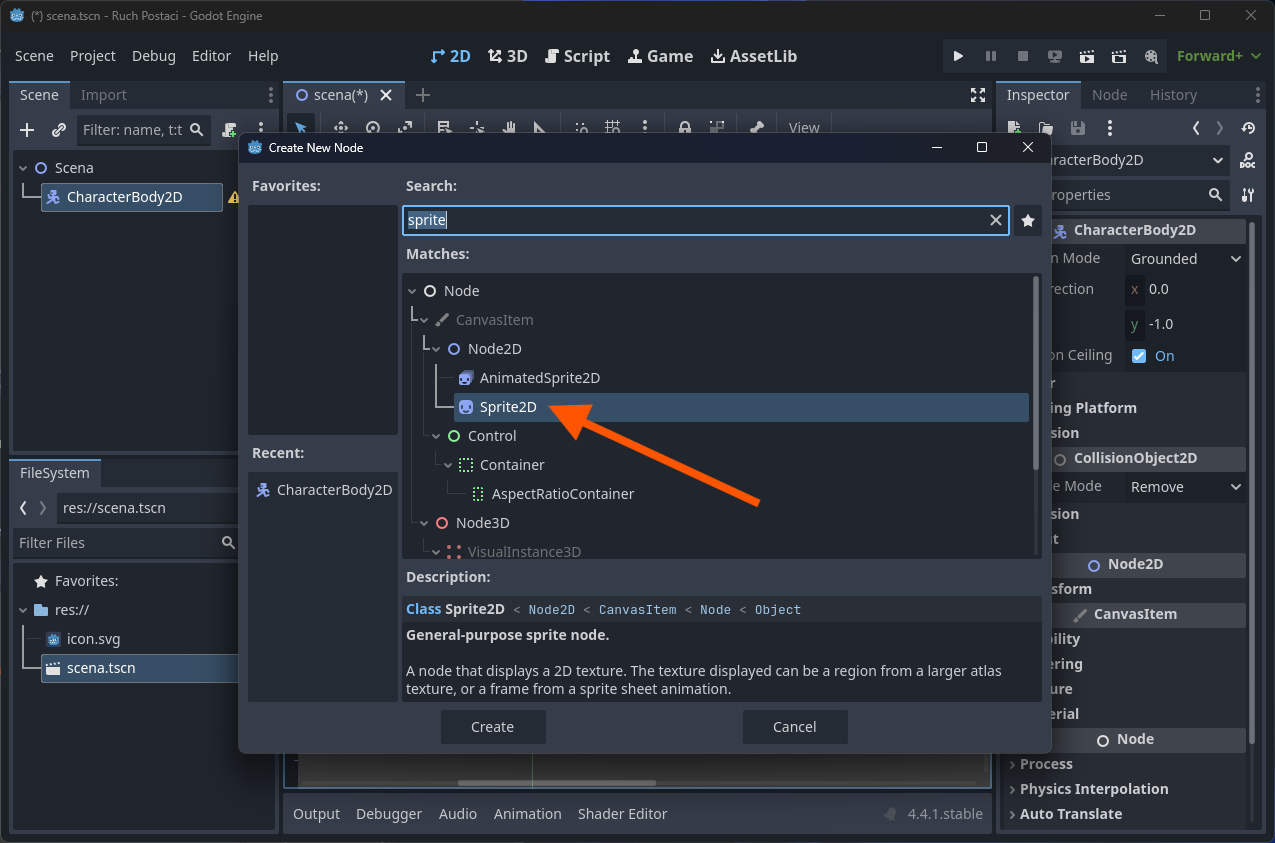Add sprite search to favorites star
Viewport: 1275px width, 843px height.
tap(1027, 221)
